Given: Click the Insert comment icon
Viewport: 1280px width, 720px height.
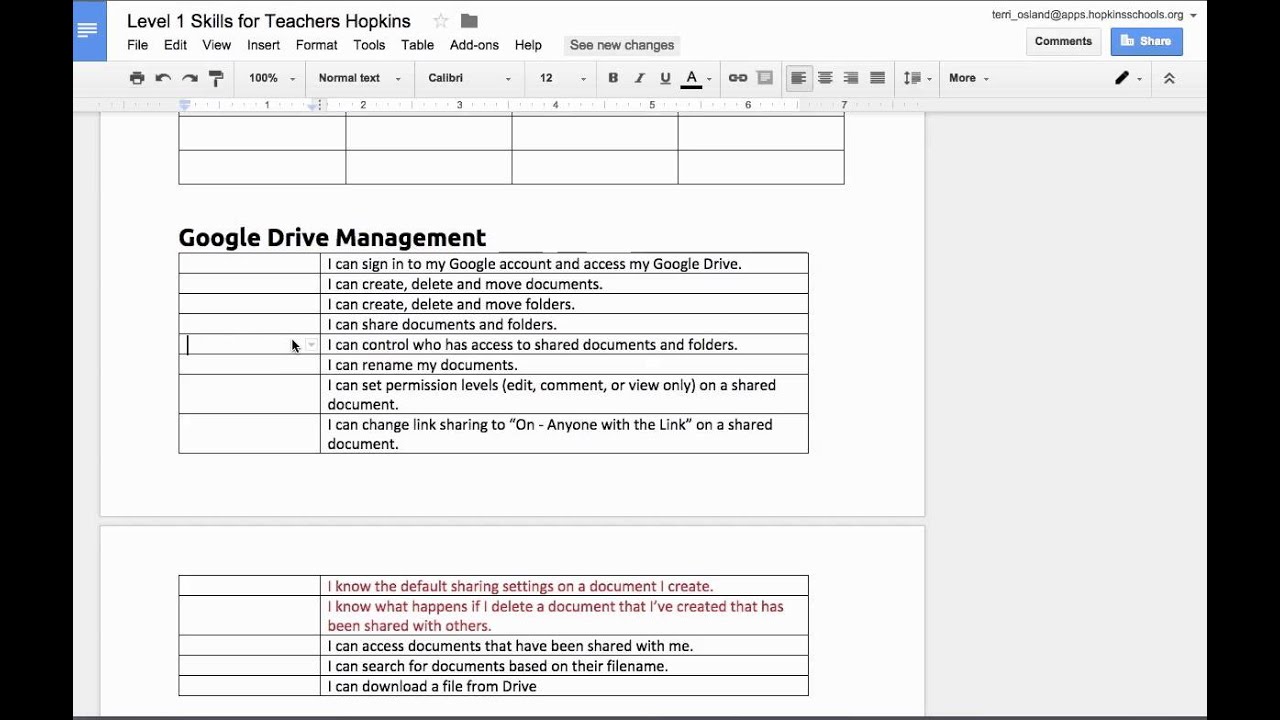Looking at the screenshot, I should click(765, 78).
